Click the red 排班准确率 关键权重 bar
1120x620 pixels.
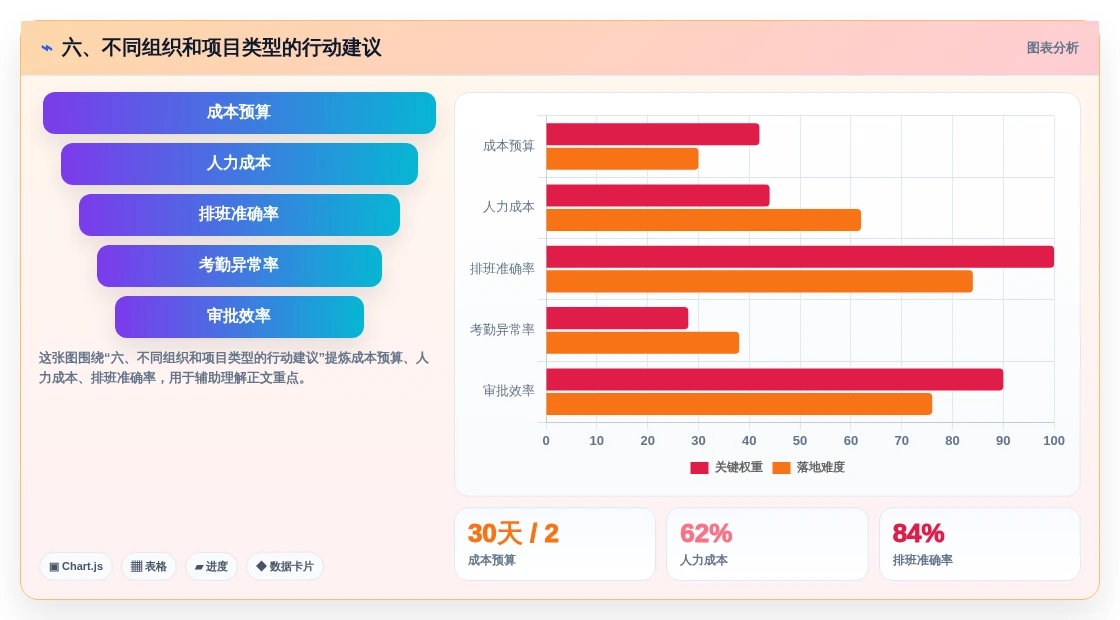coord(800,256)
